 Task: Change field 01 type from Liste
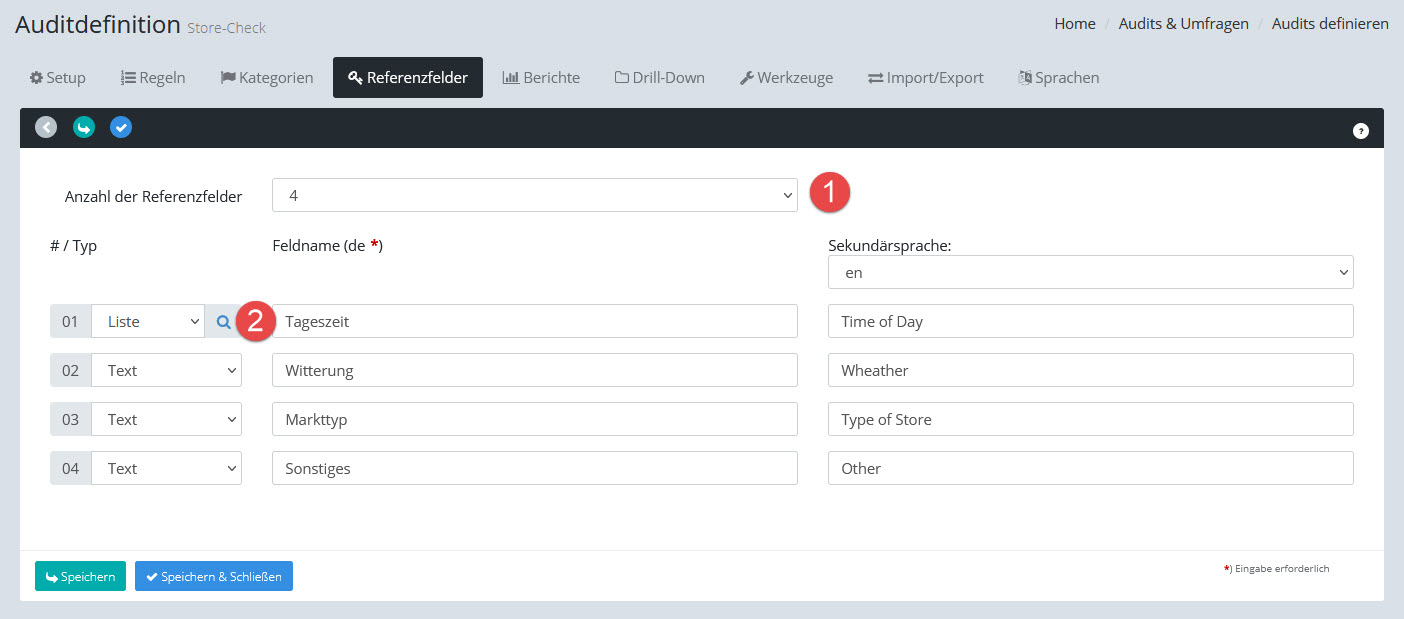pos(148,322)
